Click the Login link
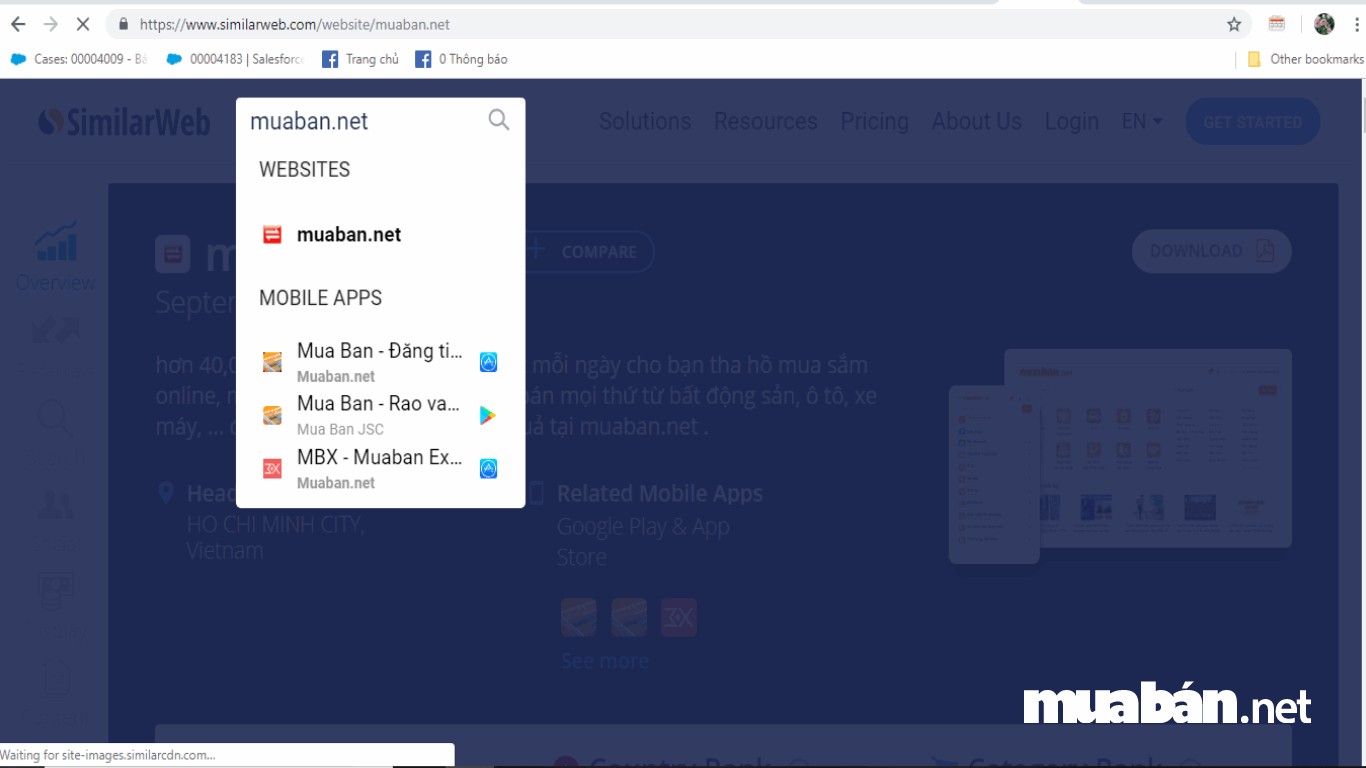The height and width of the screenshot is (768, 1366). point(1072,121)
